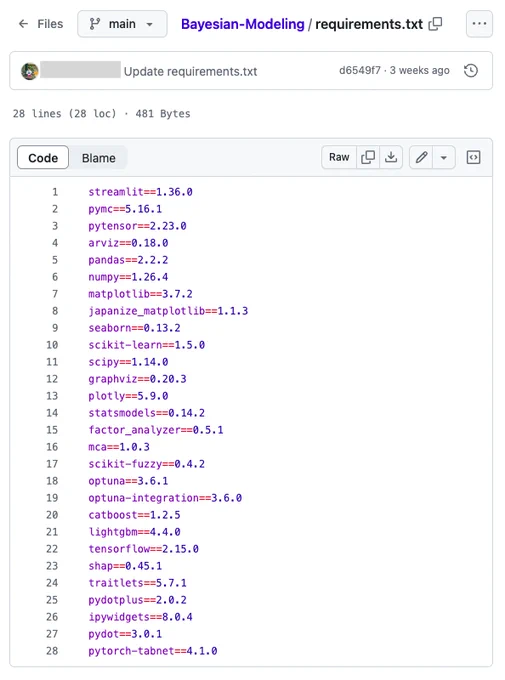Viewport: 505px width, 680px height.
Task: Go back to Files with the arrow icon
Action: [23, 24]
